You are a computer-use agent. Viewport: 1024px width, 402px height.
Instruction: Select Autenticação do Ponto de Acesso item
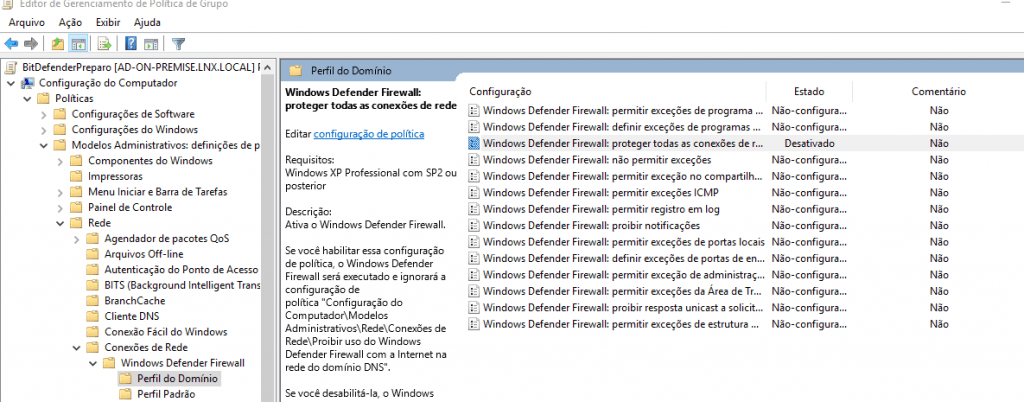pyautogui.click(x=181, y=270)
